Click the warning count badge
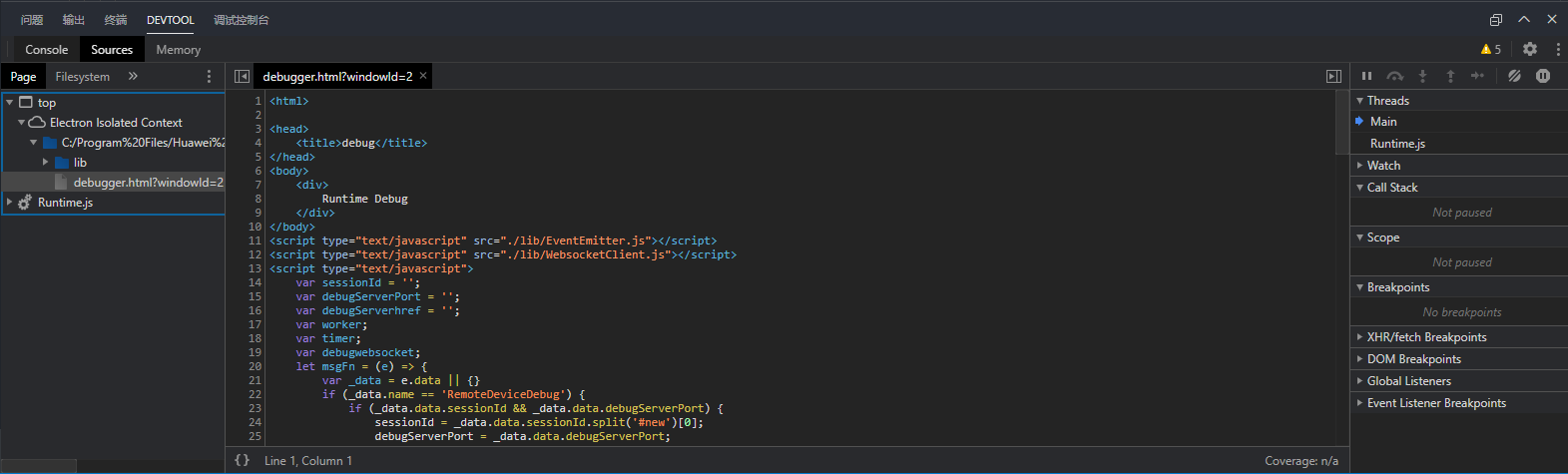 tap(1490, 49)
